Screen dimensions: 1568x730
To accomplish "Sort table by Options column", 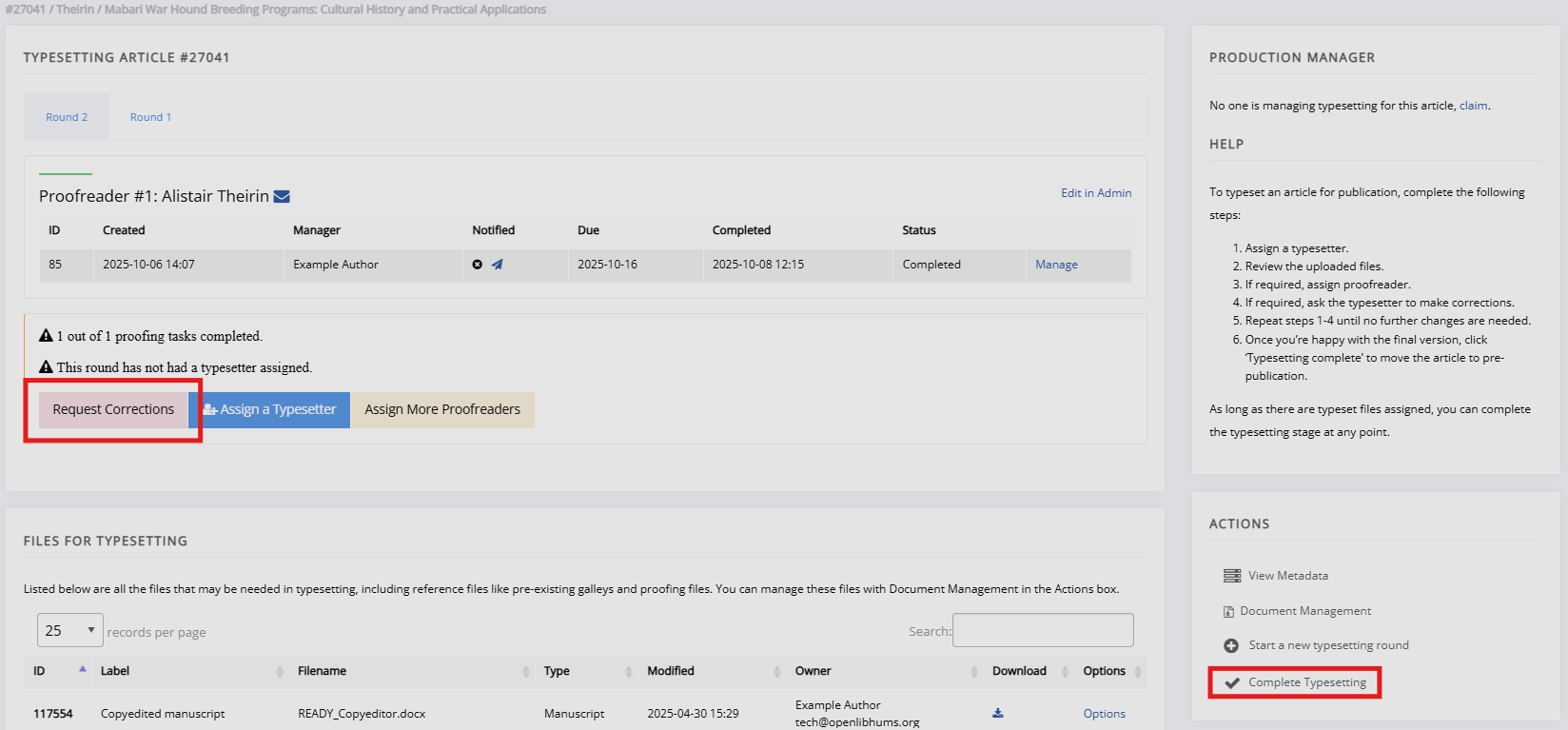I will pyautogui.click(x=1110, y=671).
